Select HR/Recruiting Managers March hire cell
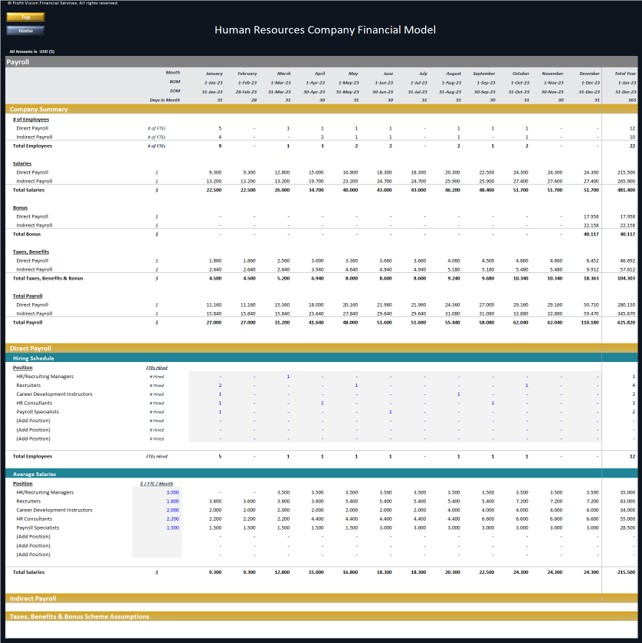 coord(274,376)
